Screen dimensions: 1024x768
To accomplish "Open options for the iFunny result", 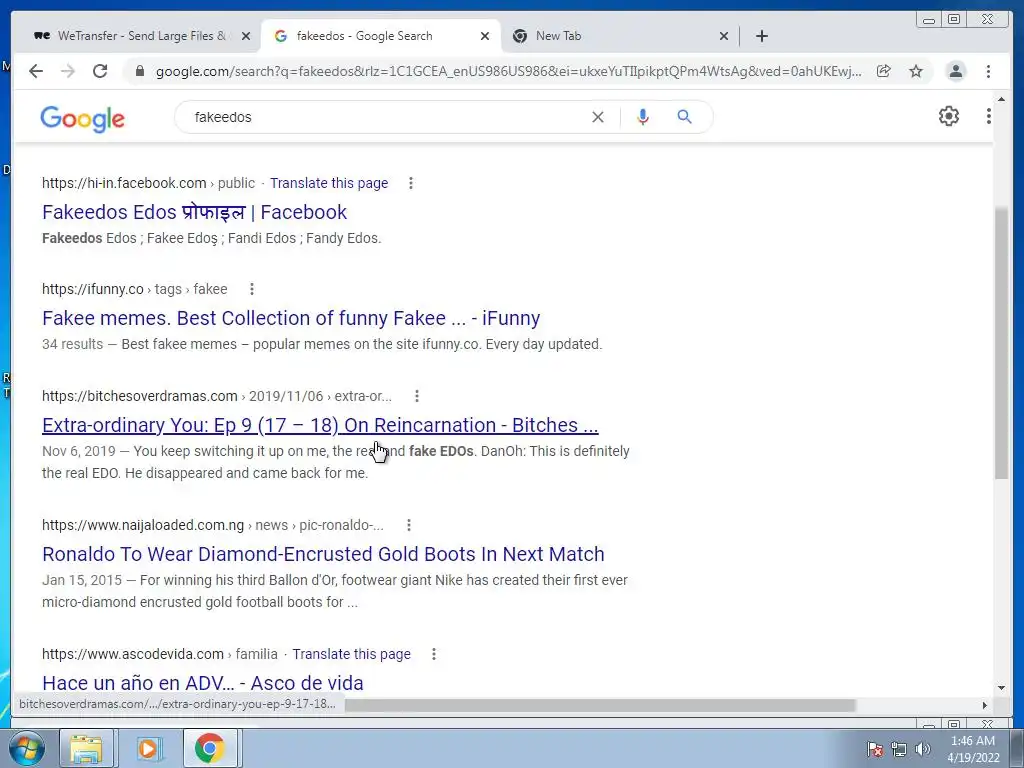I will click(x=251, y=289).
